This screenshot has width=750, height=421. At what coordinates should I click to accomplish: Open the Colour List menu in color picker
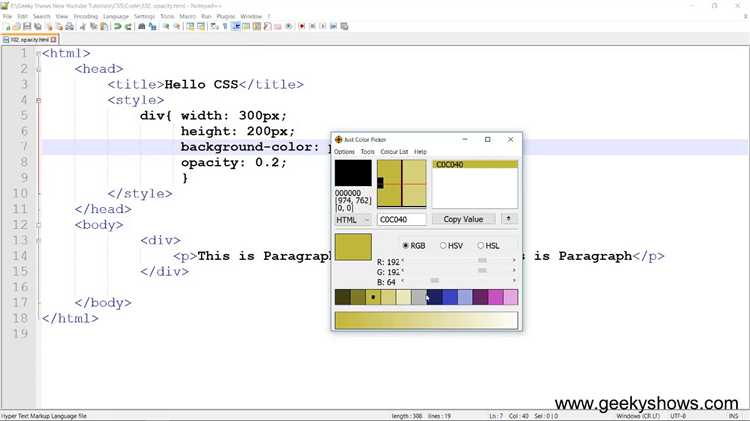pyautogui.click(x=394, y=152)
